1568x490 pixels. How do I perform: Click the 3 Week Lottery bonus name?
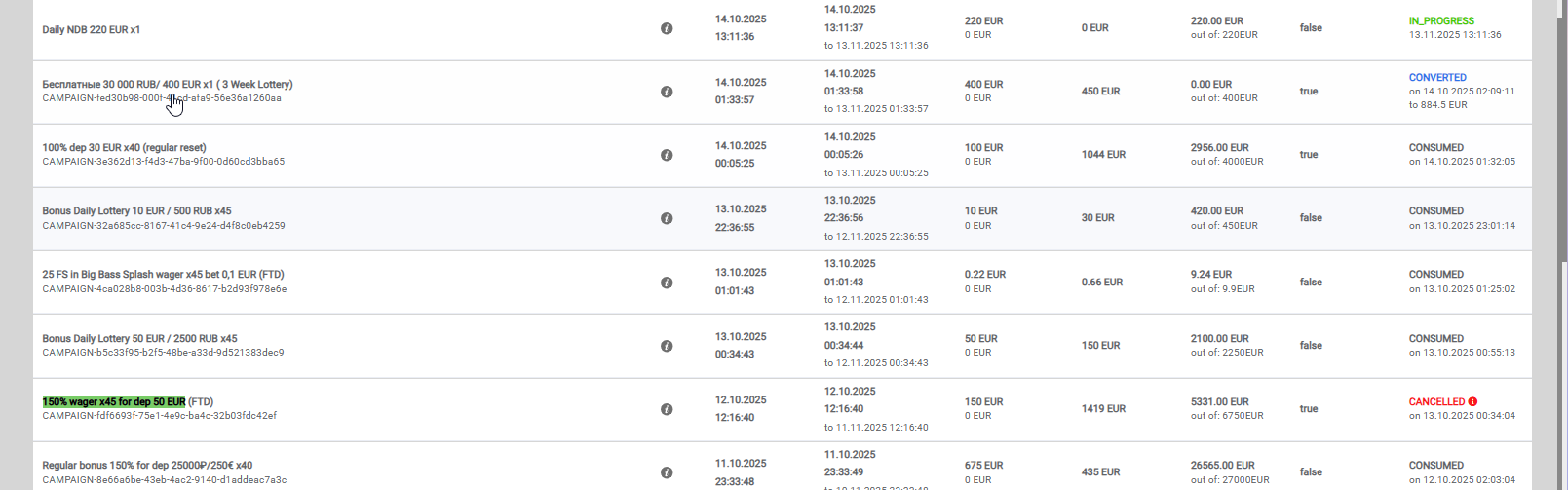click(167, 84)
